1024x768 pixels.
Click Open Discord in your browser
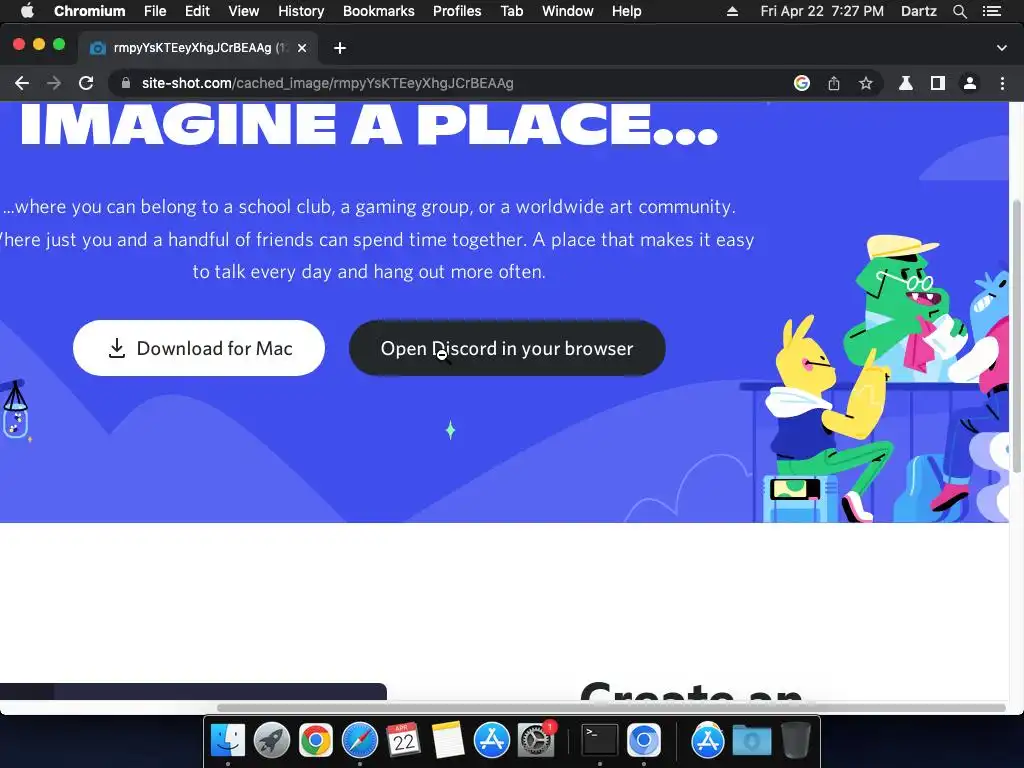pos(507,348)
